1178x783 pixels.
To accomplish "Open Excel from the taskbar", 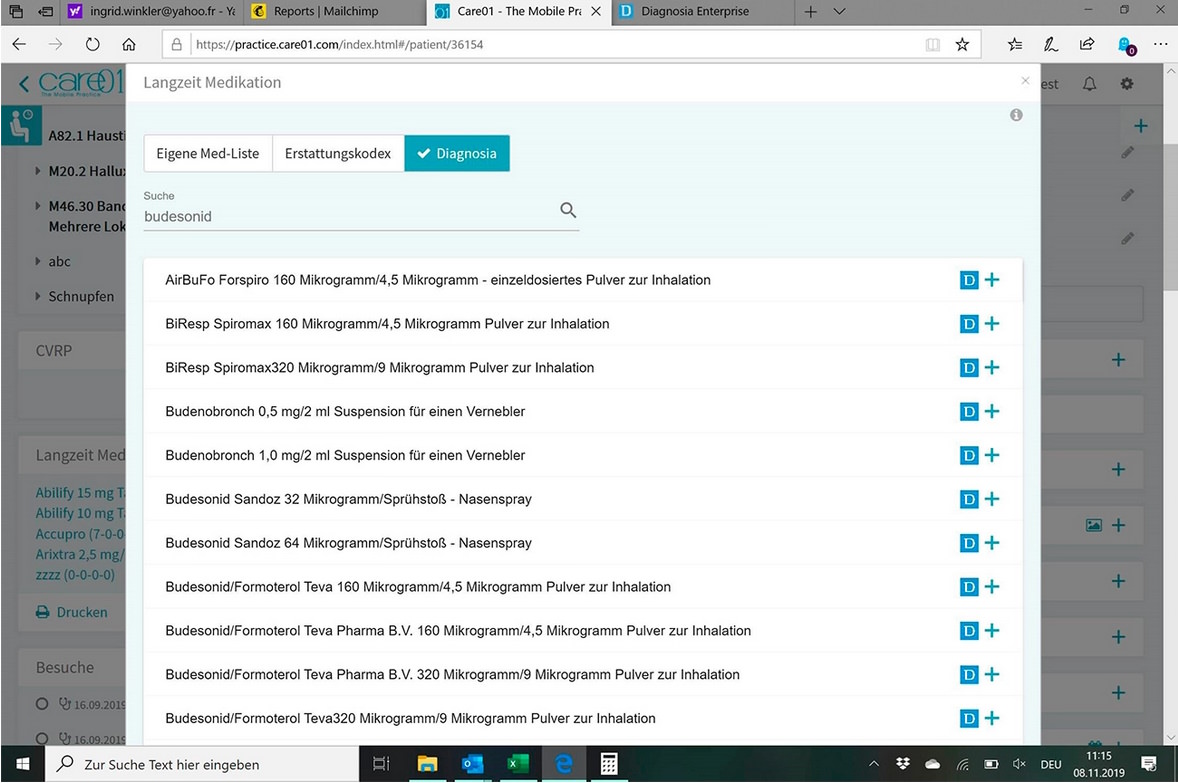I will tap(518, 764).
